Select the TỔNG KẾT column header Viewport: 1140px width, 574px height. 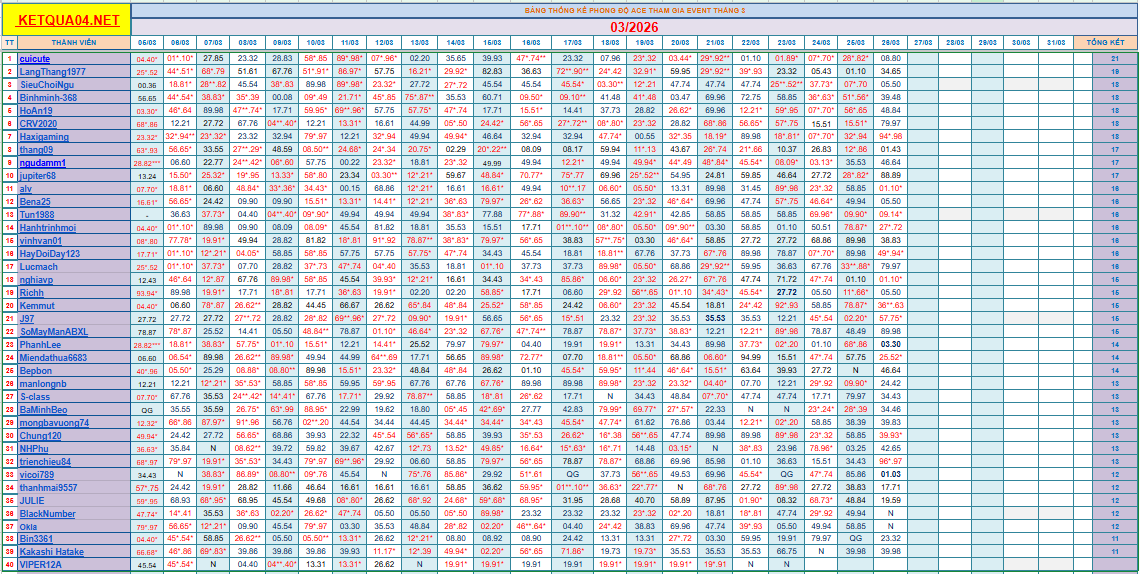[1105, 44]
